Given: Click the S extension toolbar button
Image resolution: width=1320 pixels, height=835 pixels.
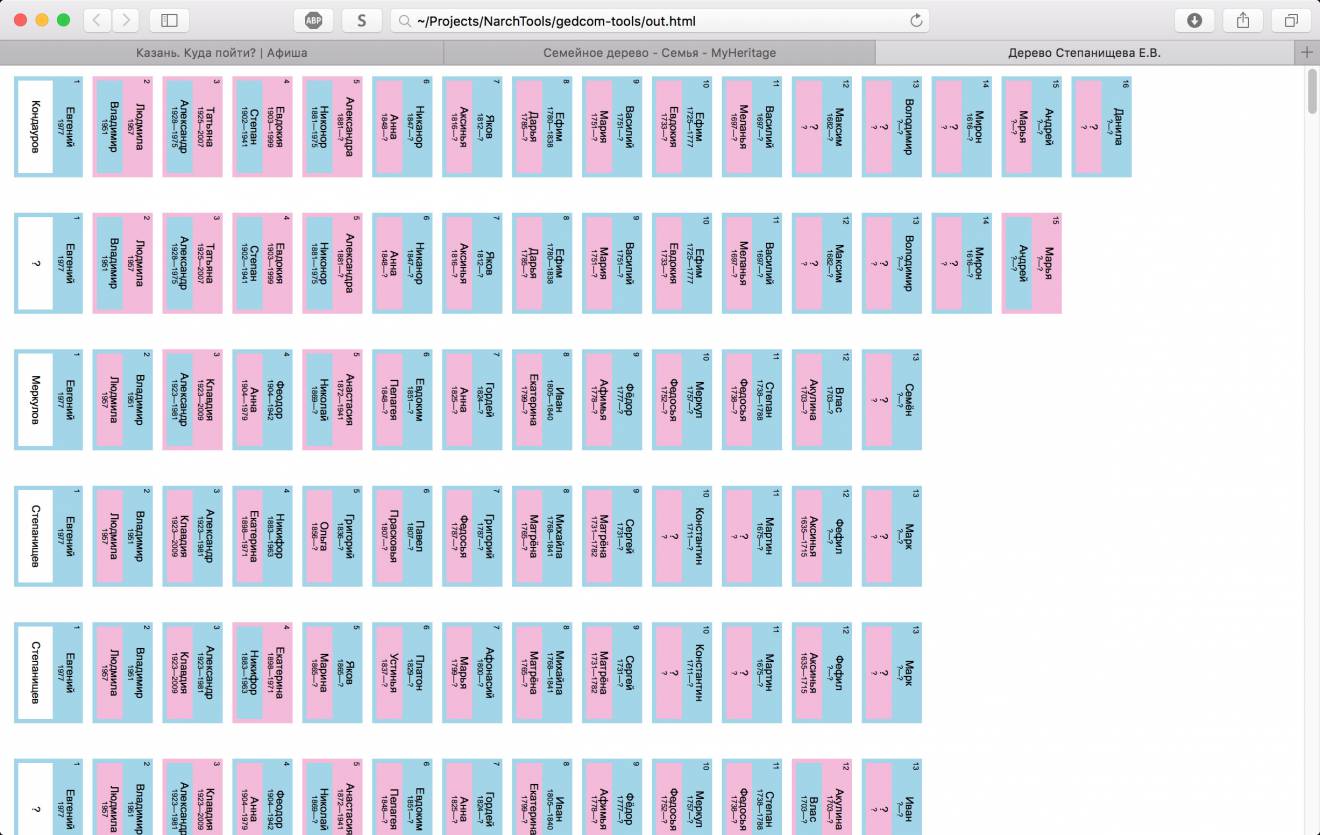Looking at the screenshot, I should click(361, 20).
